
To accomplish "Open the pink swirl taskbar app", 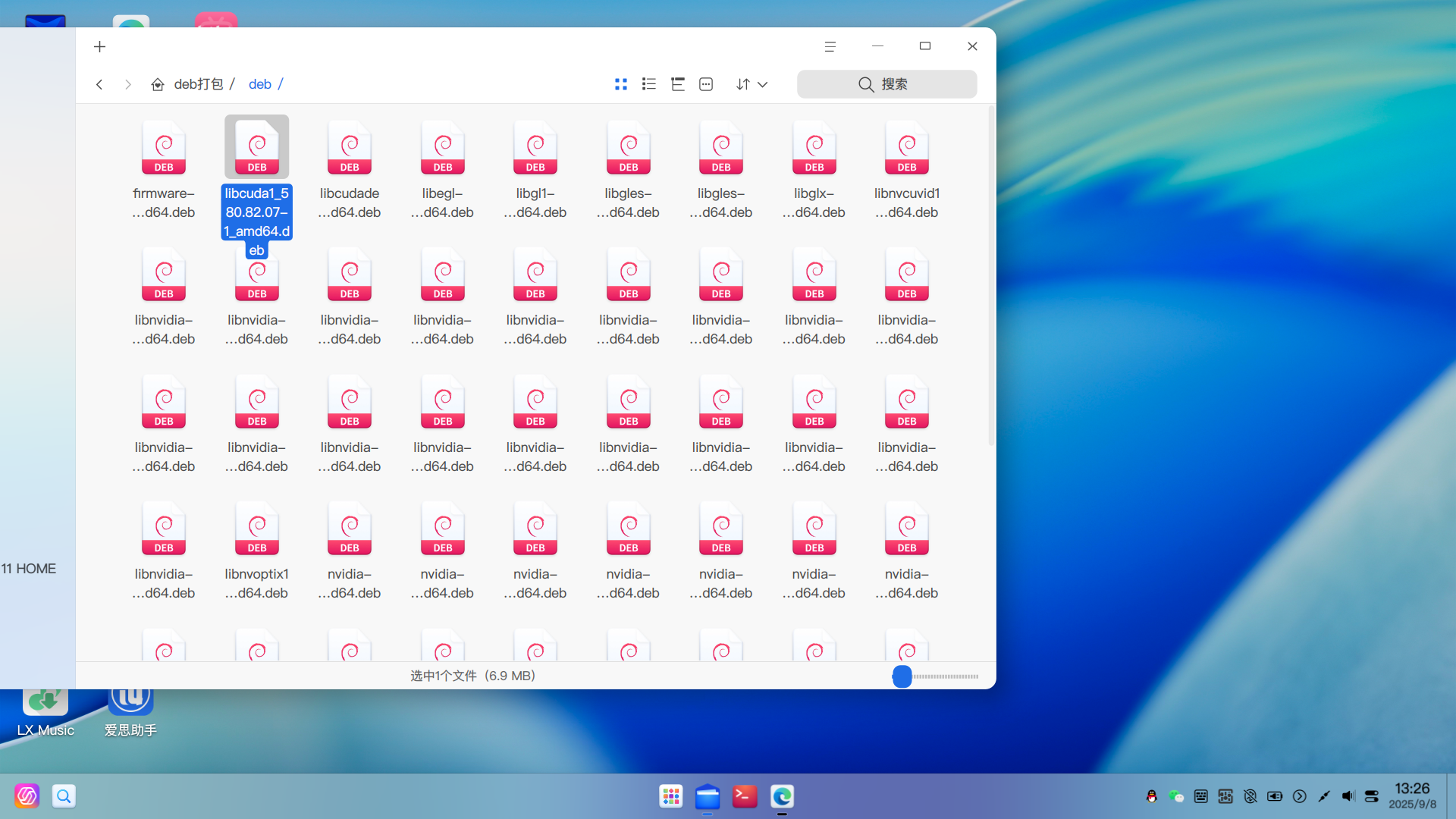I will [27, 796].
